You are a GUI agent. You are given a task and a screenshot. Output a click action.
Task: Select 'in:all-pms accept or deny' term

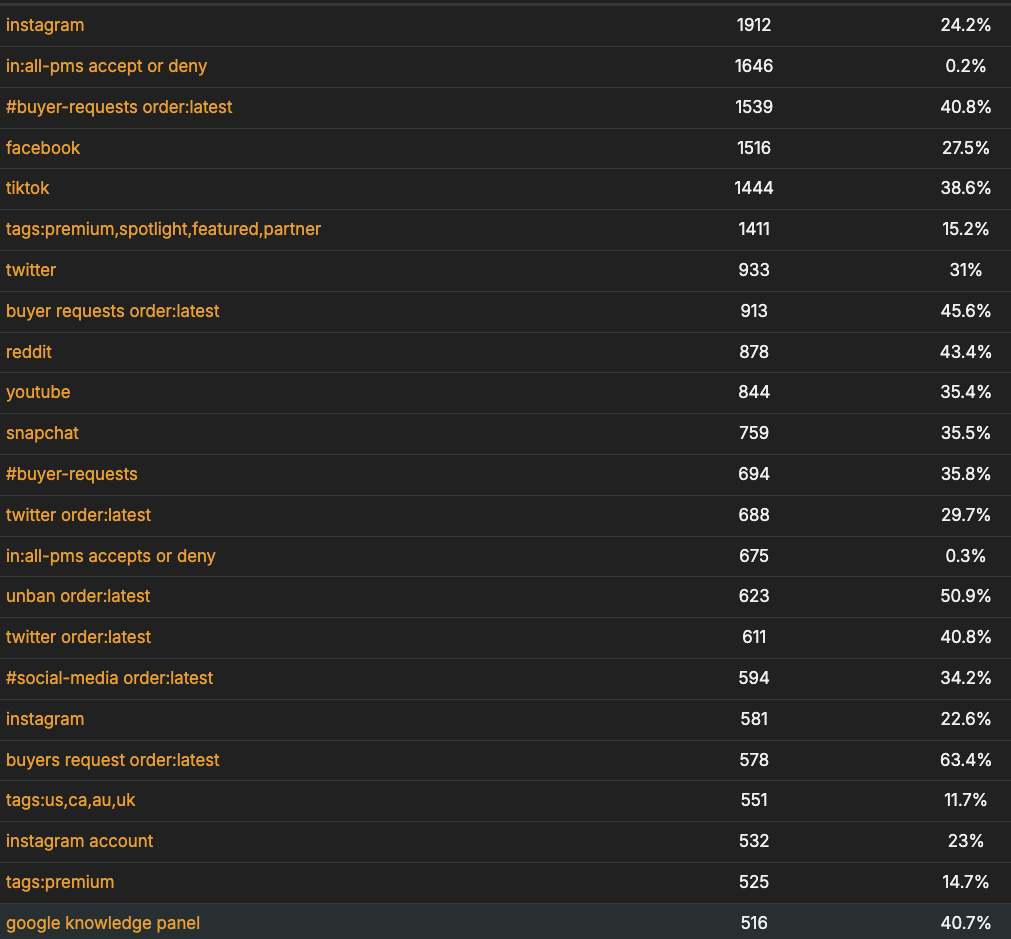(x=107, y=66)
